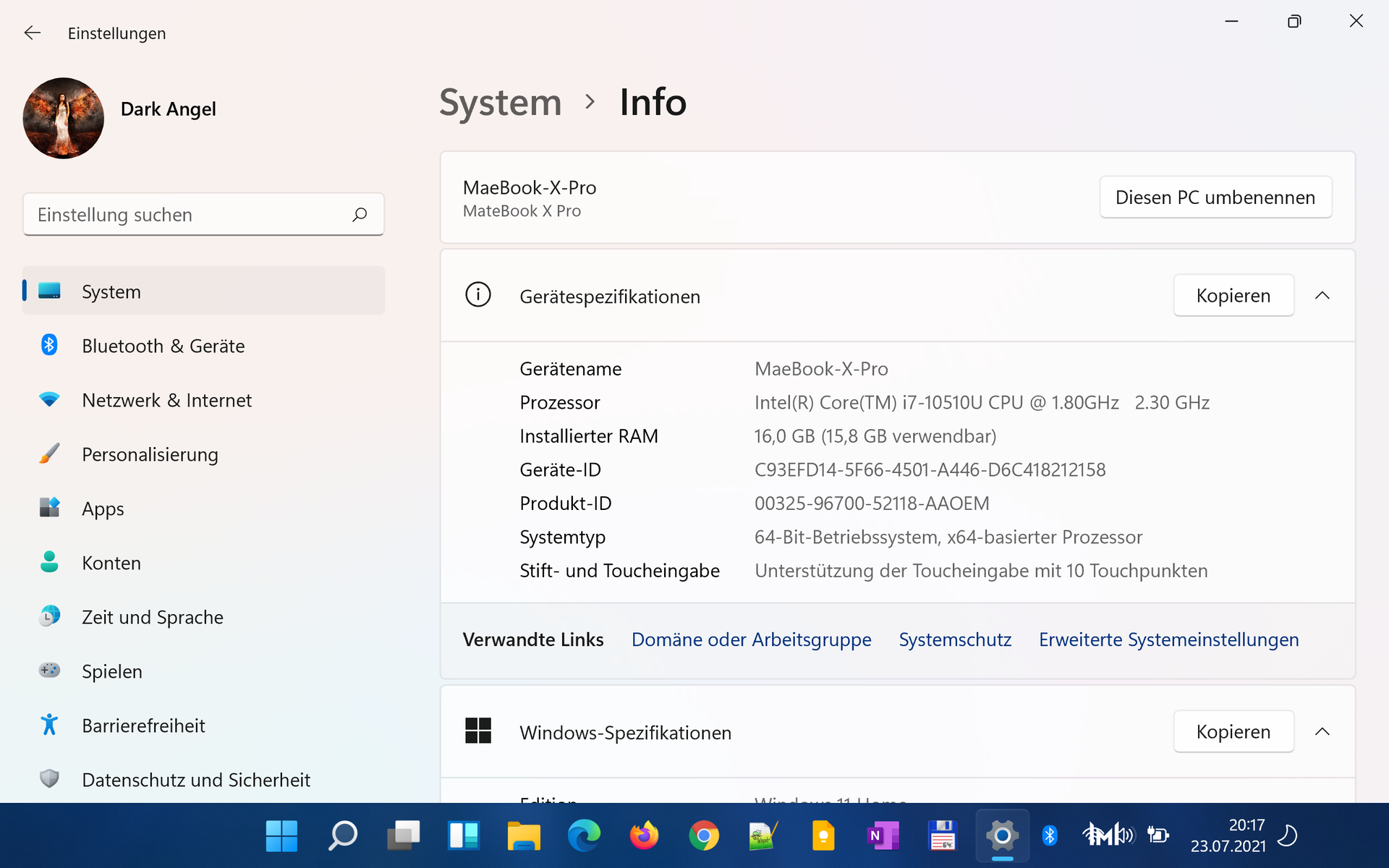Image resolution: width=1389 pixels, height=868 pixels.
Task: Open the floppy disk app in taskbar
Action: (x=943, y=836)
